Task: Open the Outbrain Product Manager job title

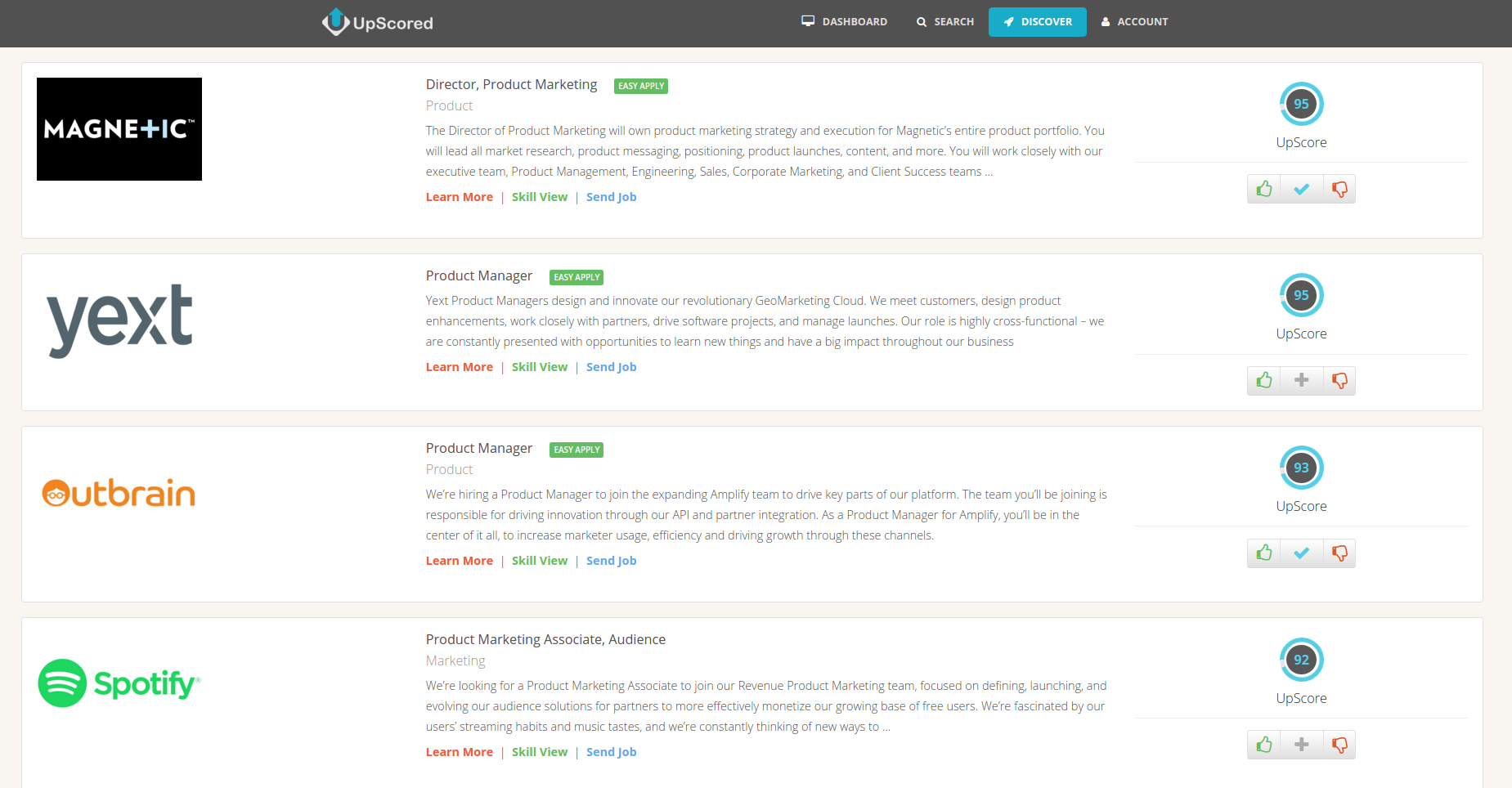Action: pyautogui.click(x=479, y=448)
